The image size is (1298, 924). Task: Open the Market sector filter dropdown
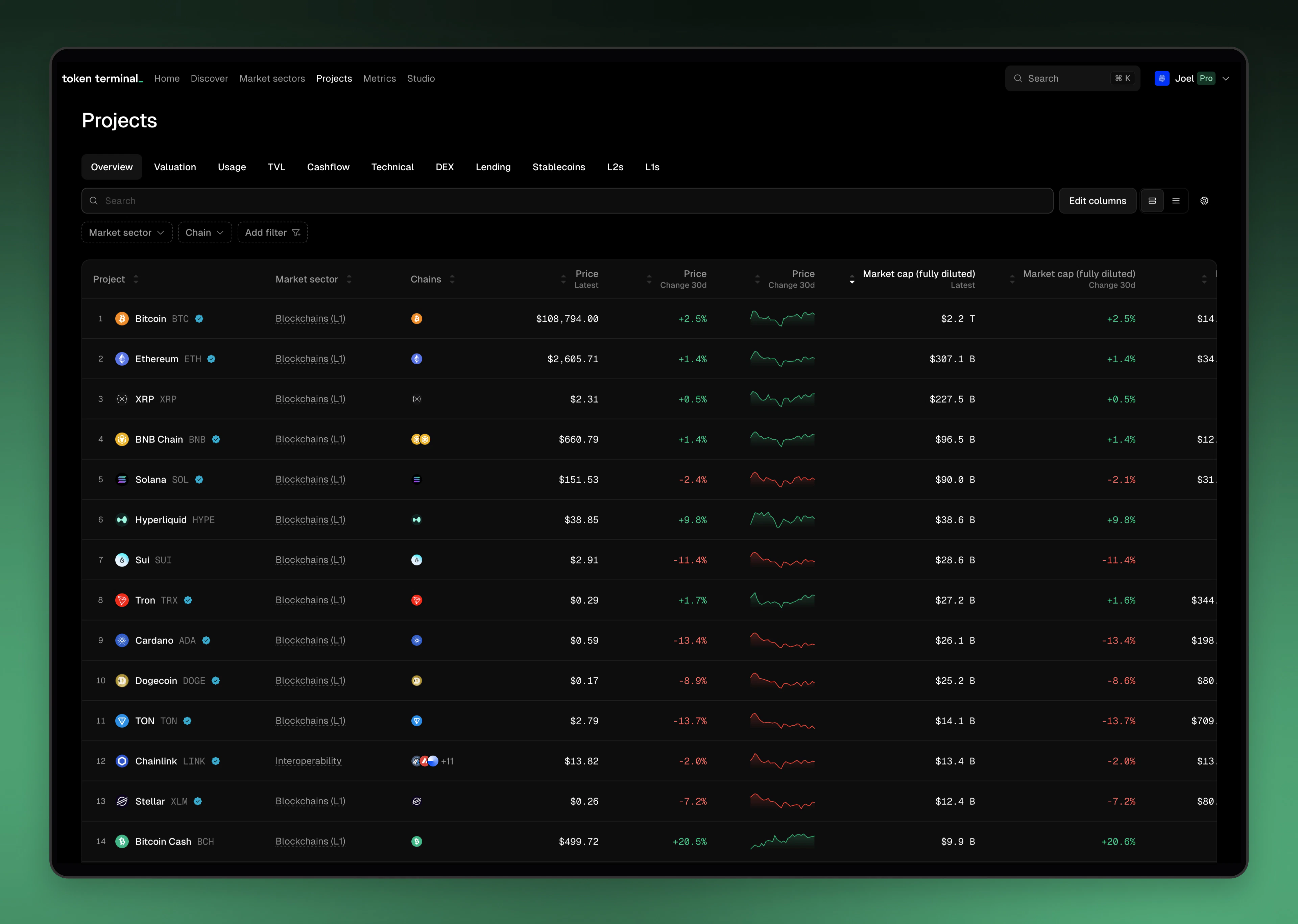click(x=126, y=233)
